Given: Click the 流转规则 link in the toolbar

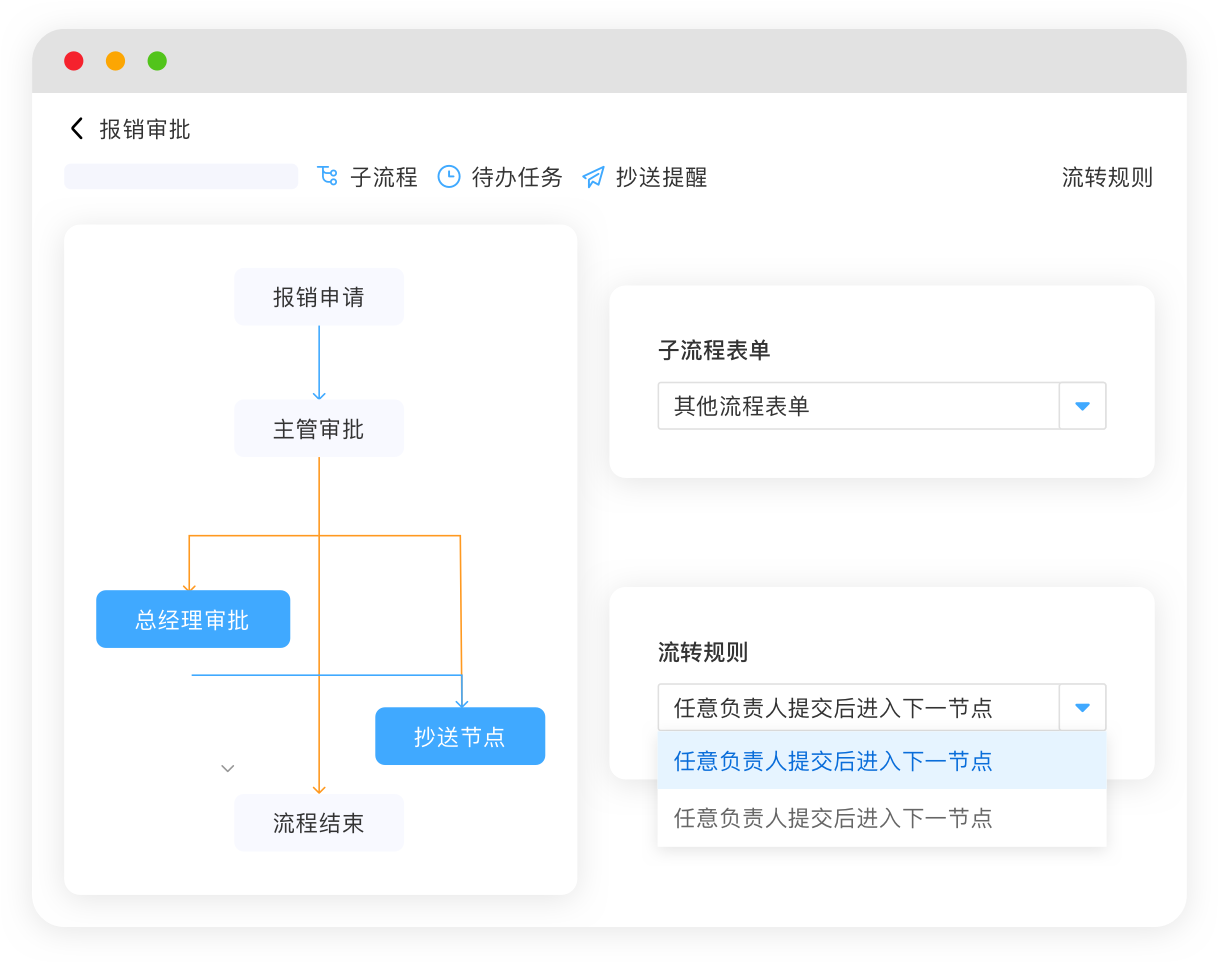Looking at the screenshot, I should pos(1108,177).
